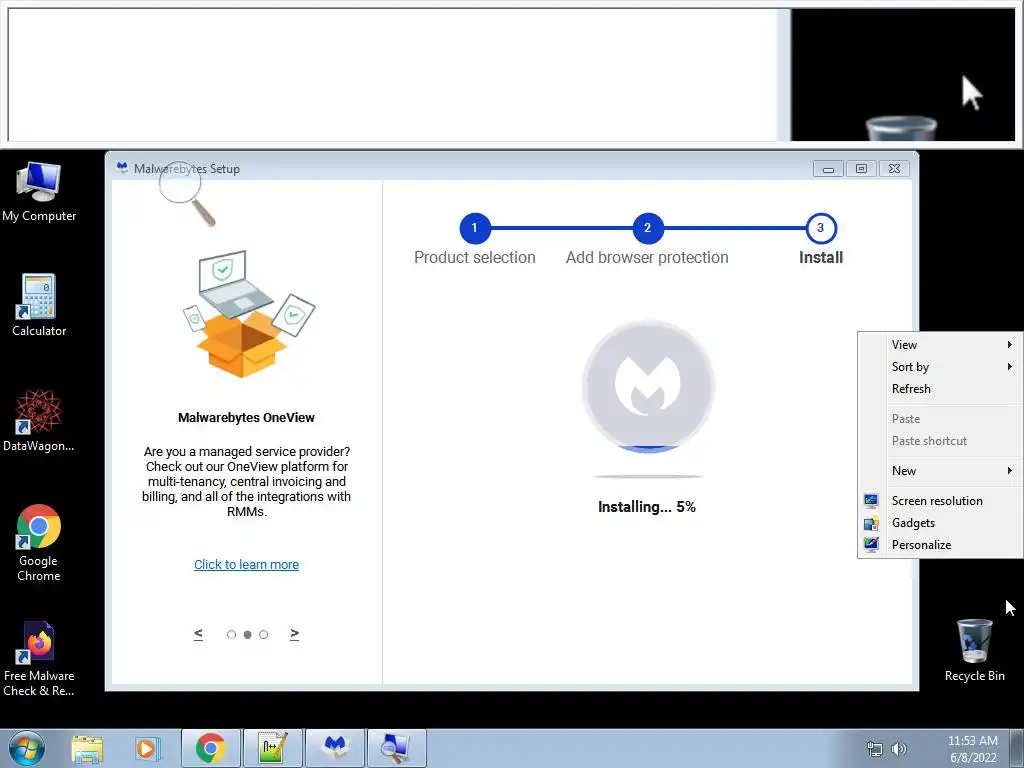Click the Personalize menu icon
Screen dimensions: 1024x768
pos(871,545)
